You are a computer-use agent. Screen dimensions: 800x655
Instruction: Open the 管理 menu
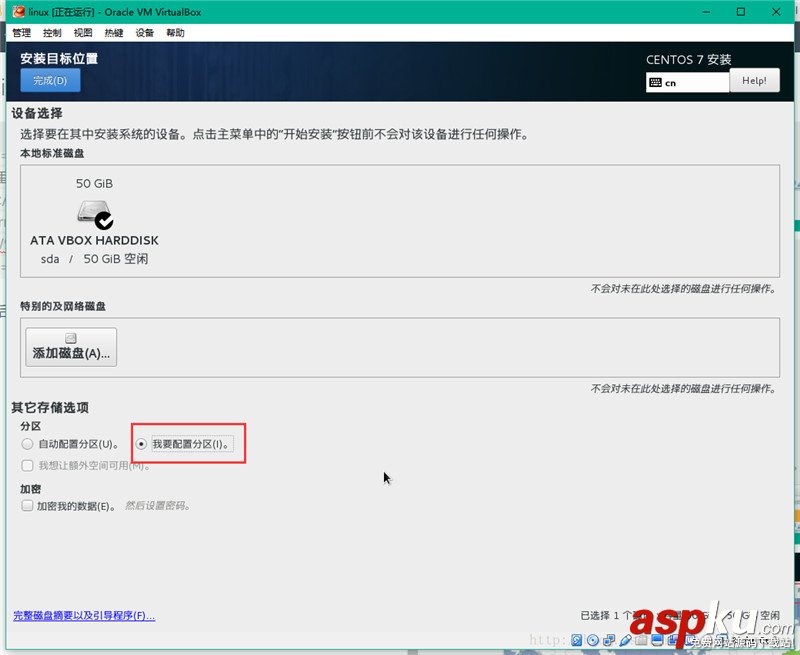(x=21, y=33)
